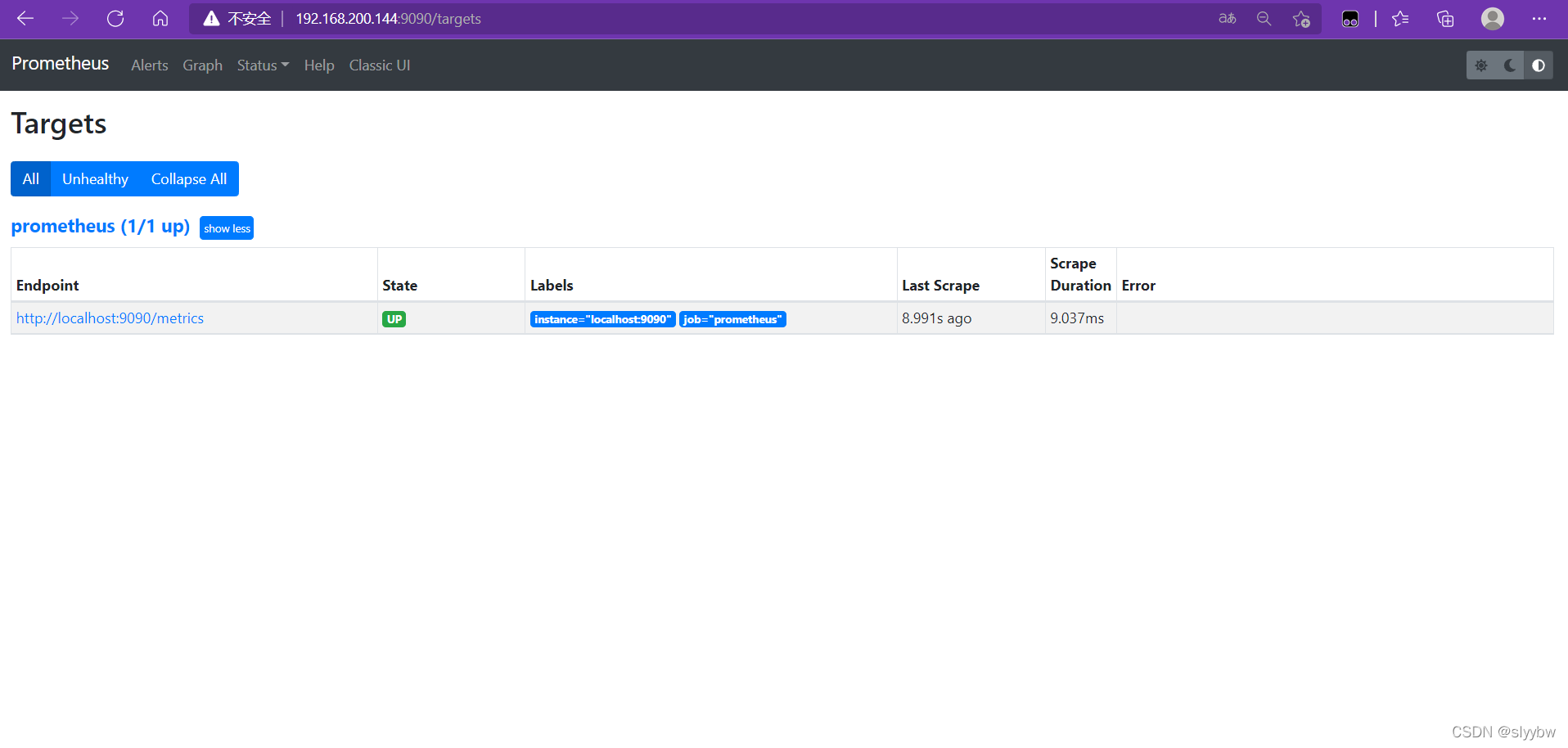Open http://localhost:9090/metrics endpoint link
This screenshot has height=748, width=1568.
110,318
